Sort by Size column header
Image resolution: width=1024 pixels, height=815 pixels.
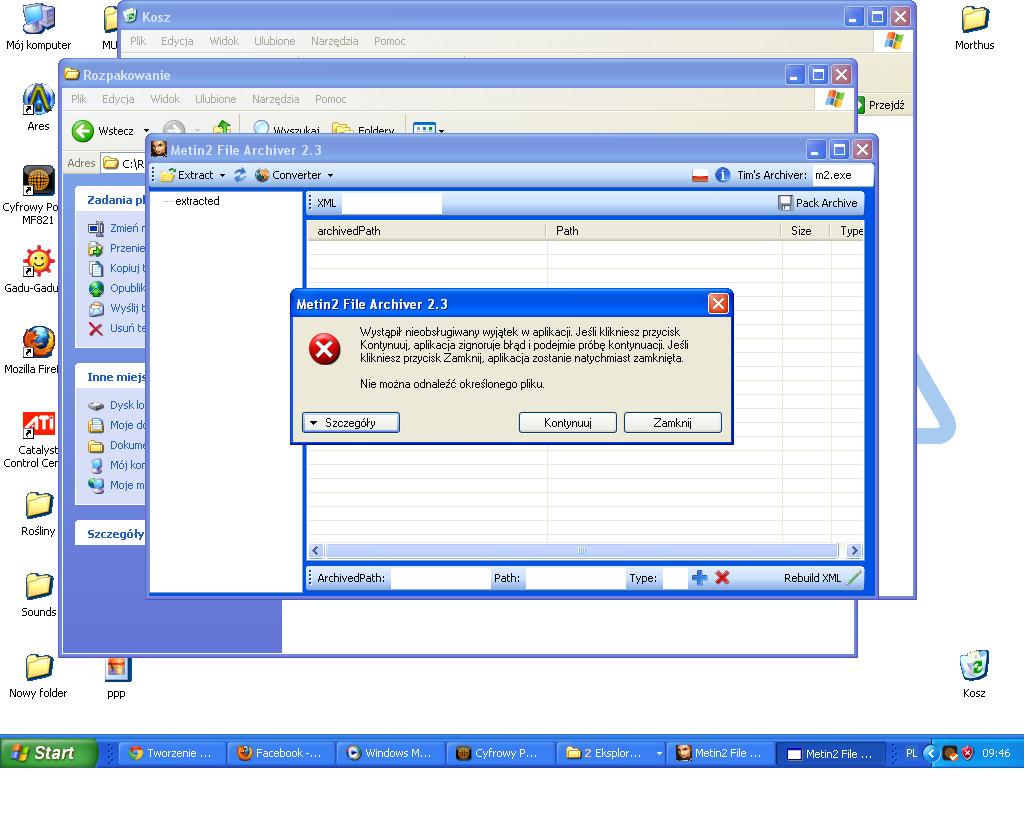click(806, 231)
